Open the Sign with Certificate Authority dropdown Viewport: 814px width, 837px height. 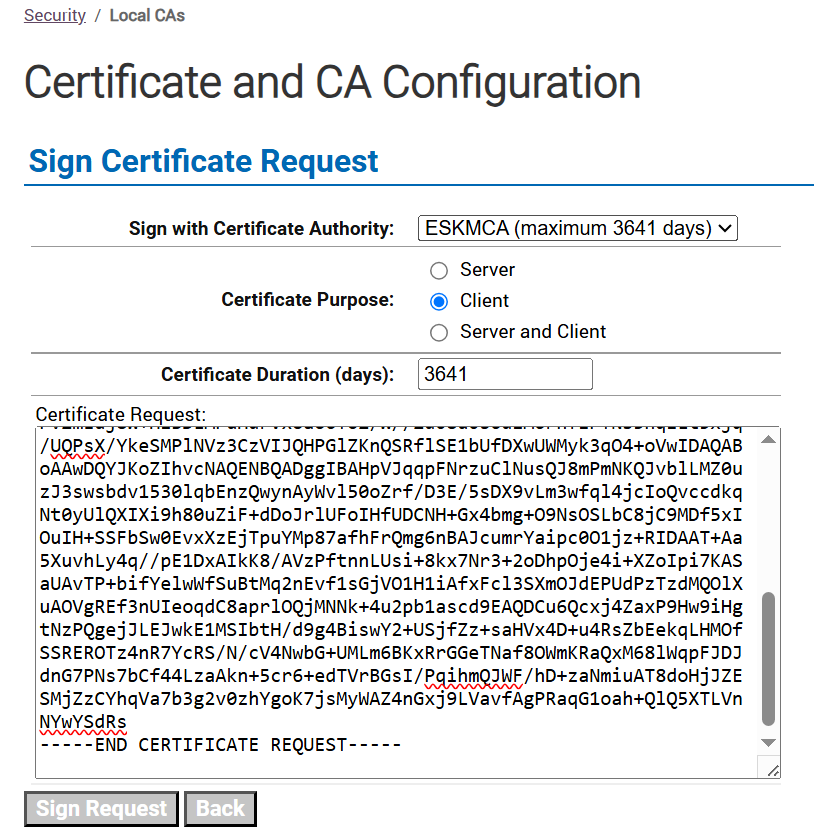[x=578, y=228]
